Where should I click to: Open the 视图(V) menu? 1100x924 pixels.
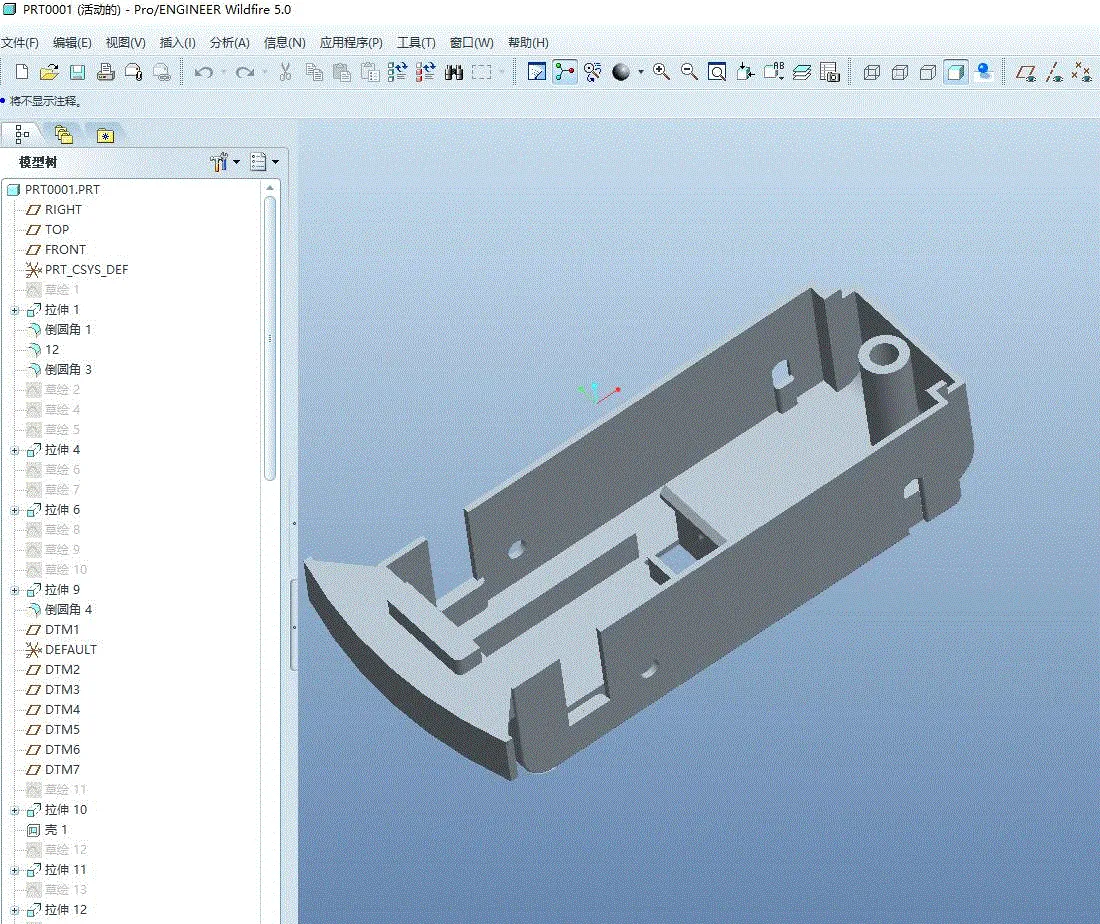(126, 43)
